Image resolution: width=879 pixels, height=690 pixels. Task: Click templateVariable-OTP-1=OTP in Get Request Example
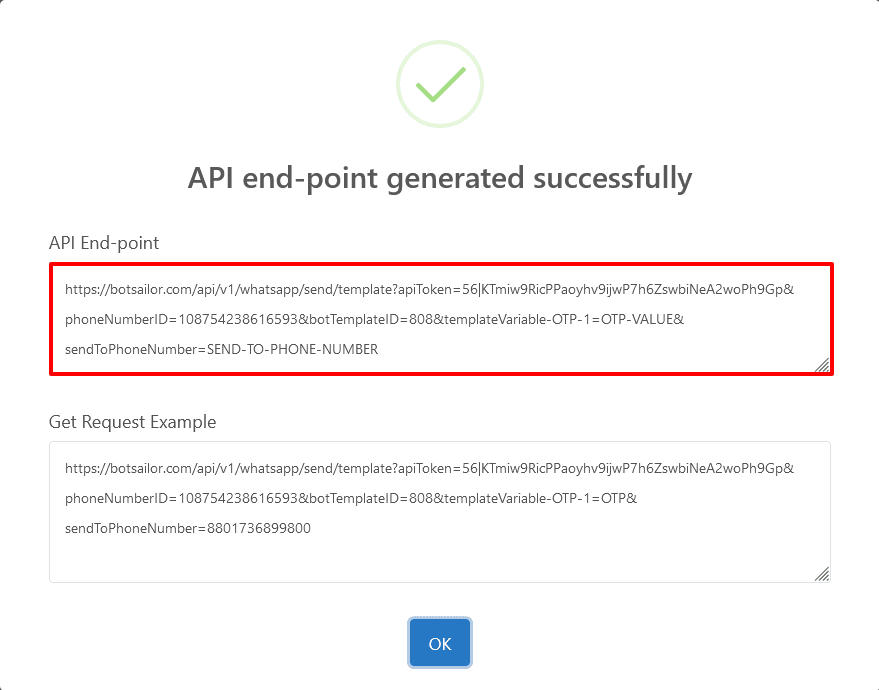(x=538, y=498)
